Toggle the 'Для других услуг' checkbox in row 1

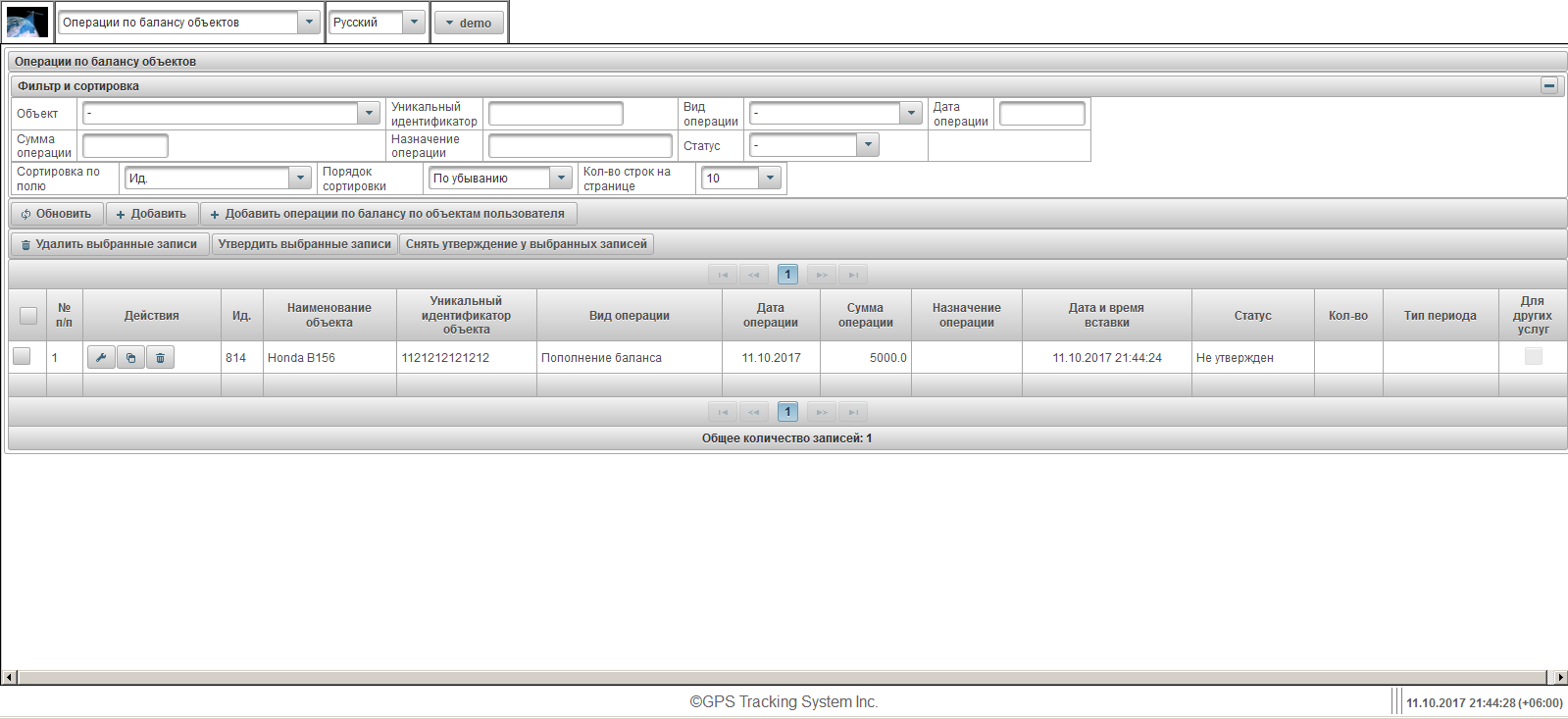tap(1533, 357)
